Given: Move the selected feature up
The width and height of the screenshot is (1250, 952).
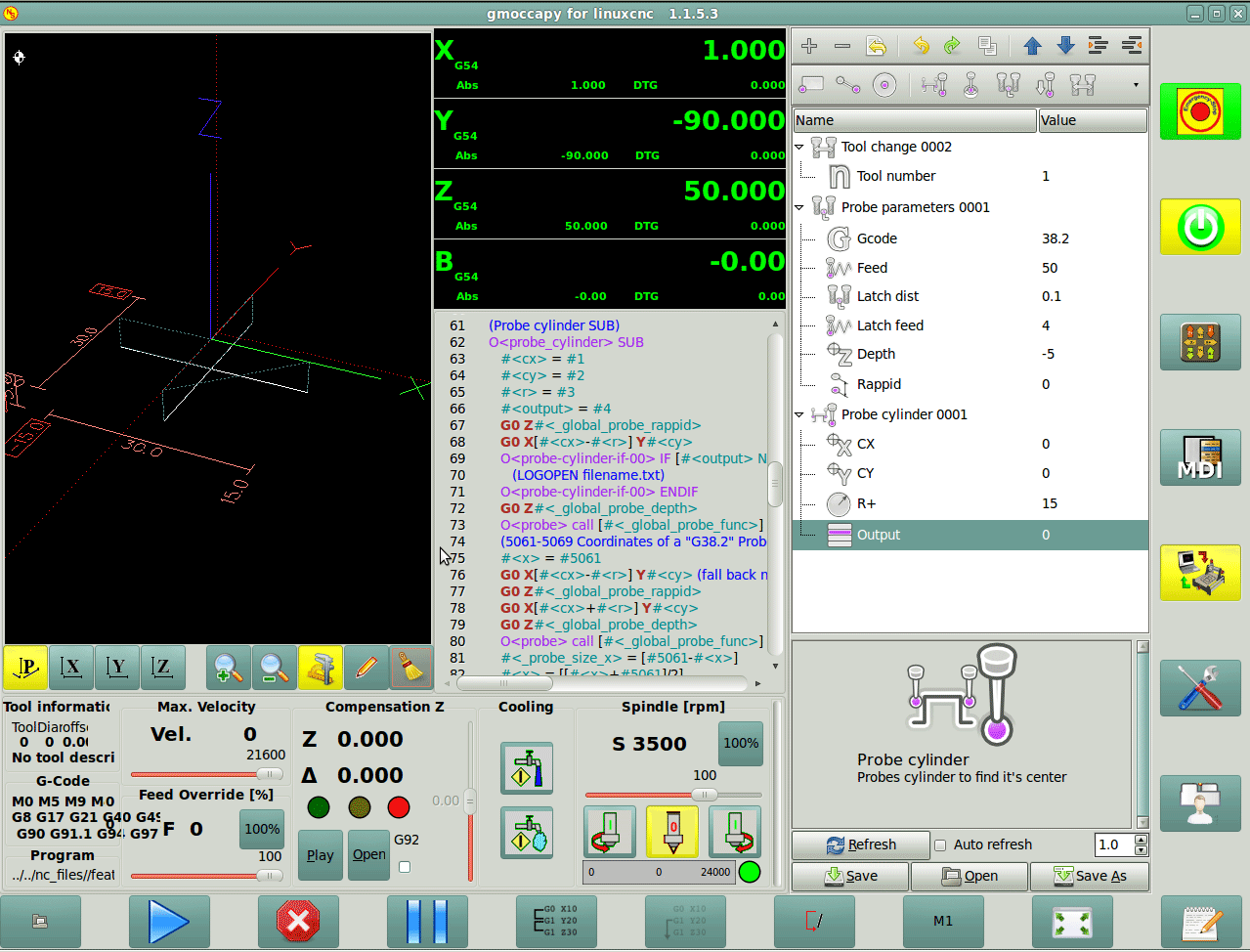Looking at the screenshot, I should point(1032,46).
